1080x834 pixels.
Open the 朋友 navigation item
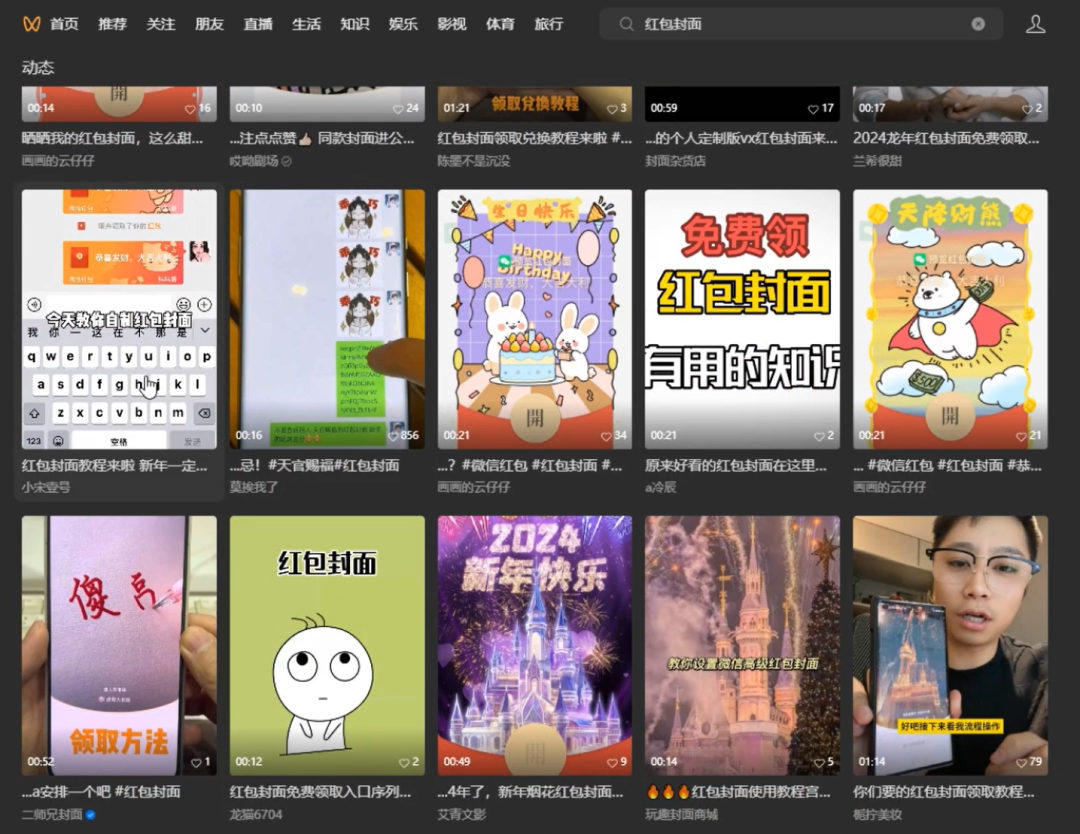pos(209,24)
